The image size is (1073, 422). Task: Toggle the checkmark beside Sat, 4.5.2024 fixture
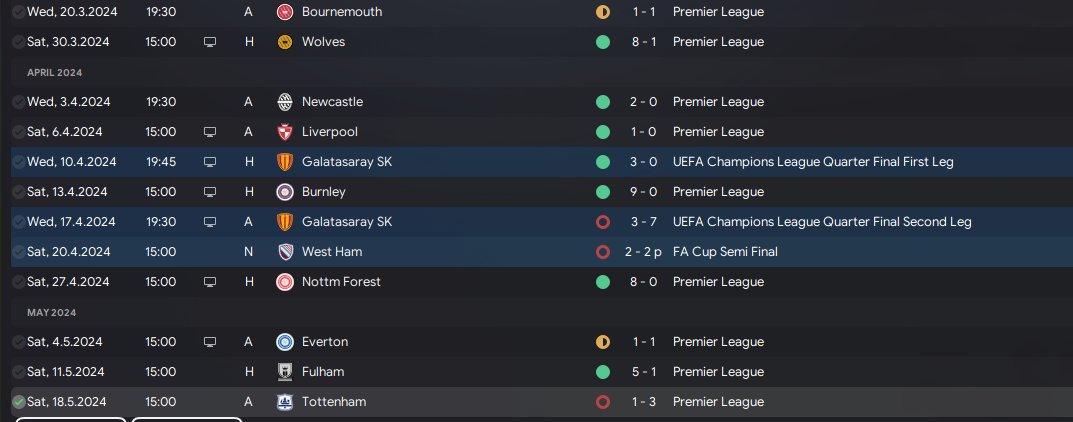(x=18, y=342)
